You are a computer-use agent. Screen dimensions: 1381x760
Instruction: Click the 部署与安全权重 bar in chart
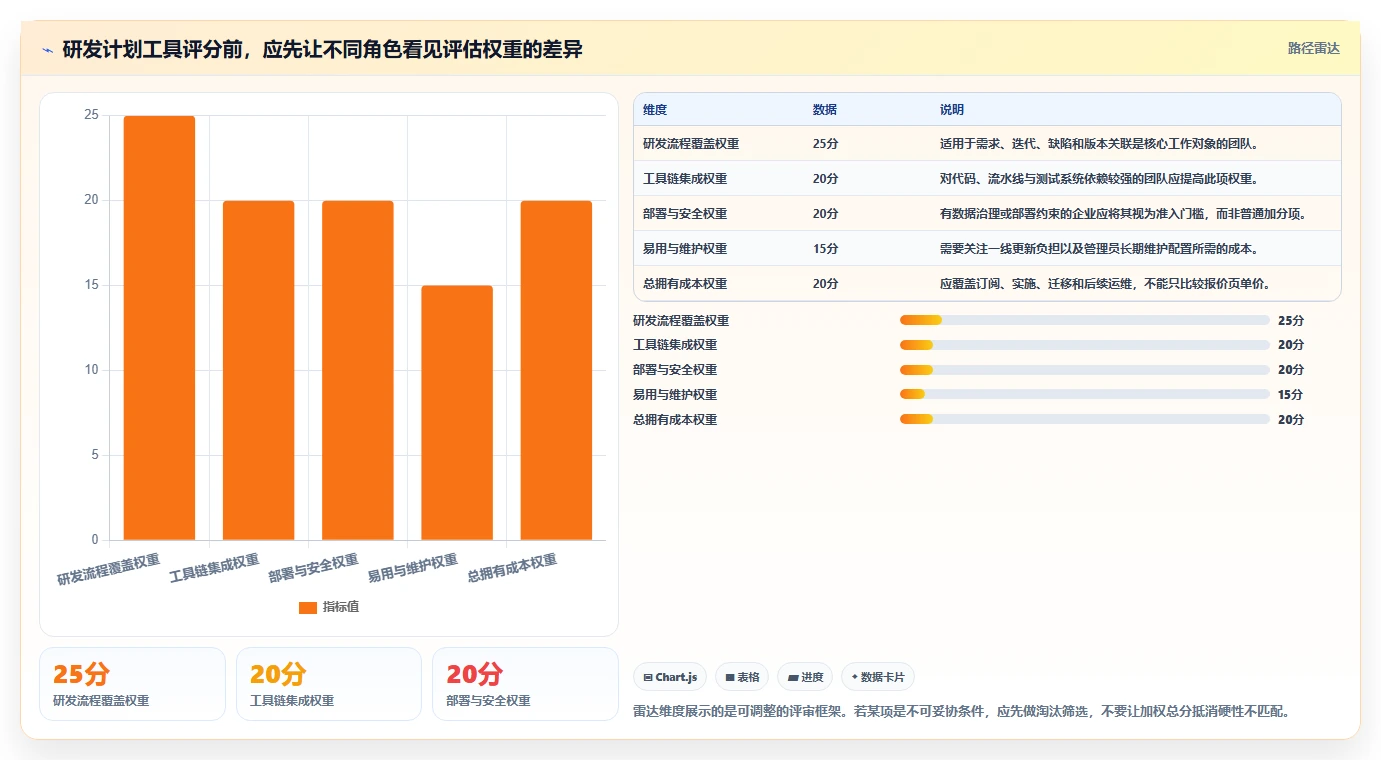(357, 370)
